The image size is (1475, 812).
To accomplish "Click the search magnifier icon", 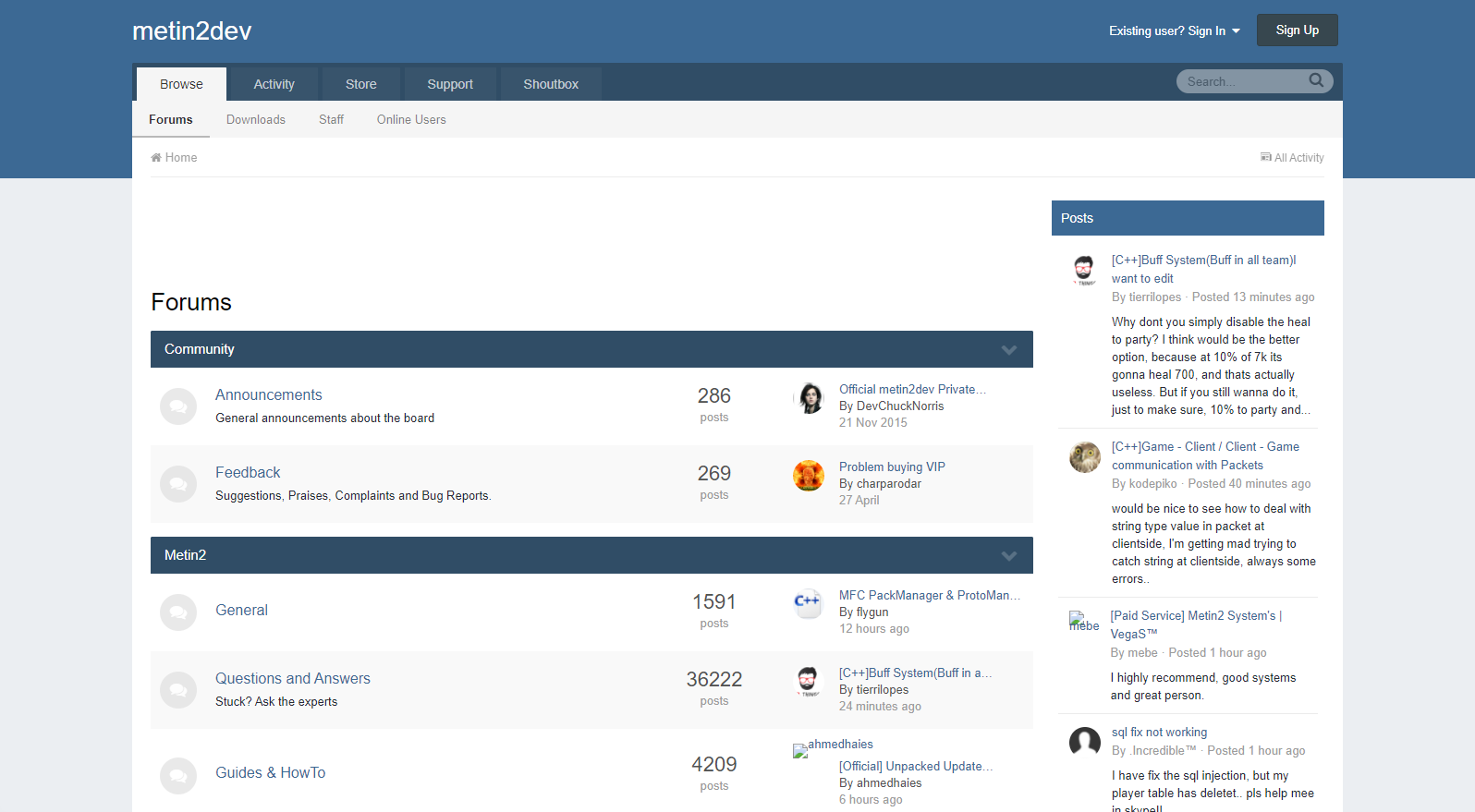I will (1316, 81).
